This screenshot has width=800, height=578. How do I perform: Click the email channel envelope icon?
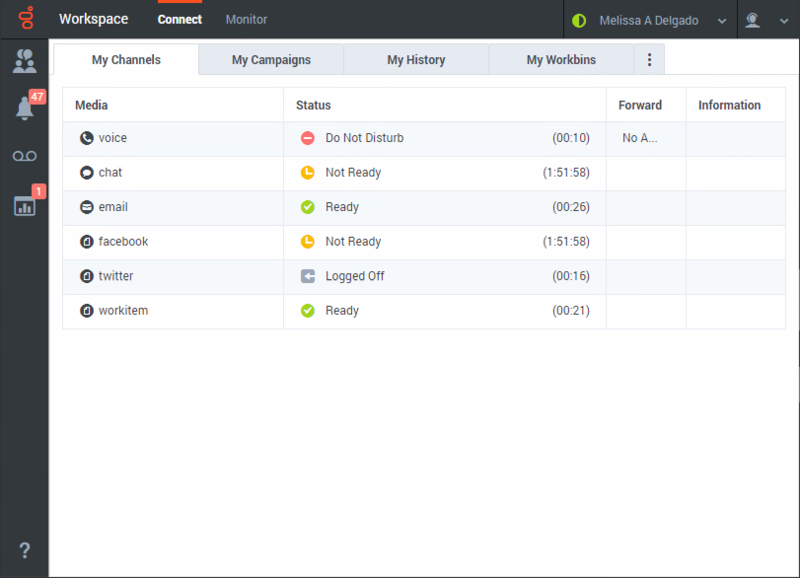(84, 207)
